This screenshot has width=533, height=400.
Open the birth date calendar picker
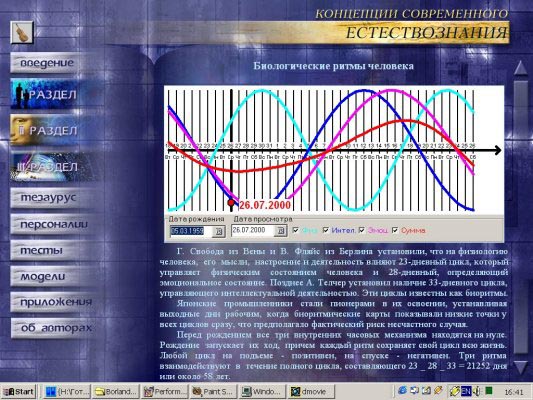tap(219, 231)
